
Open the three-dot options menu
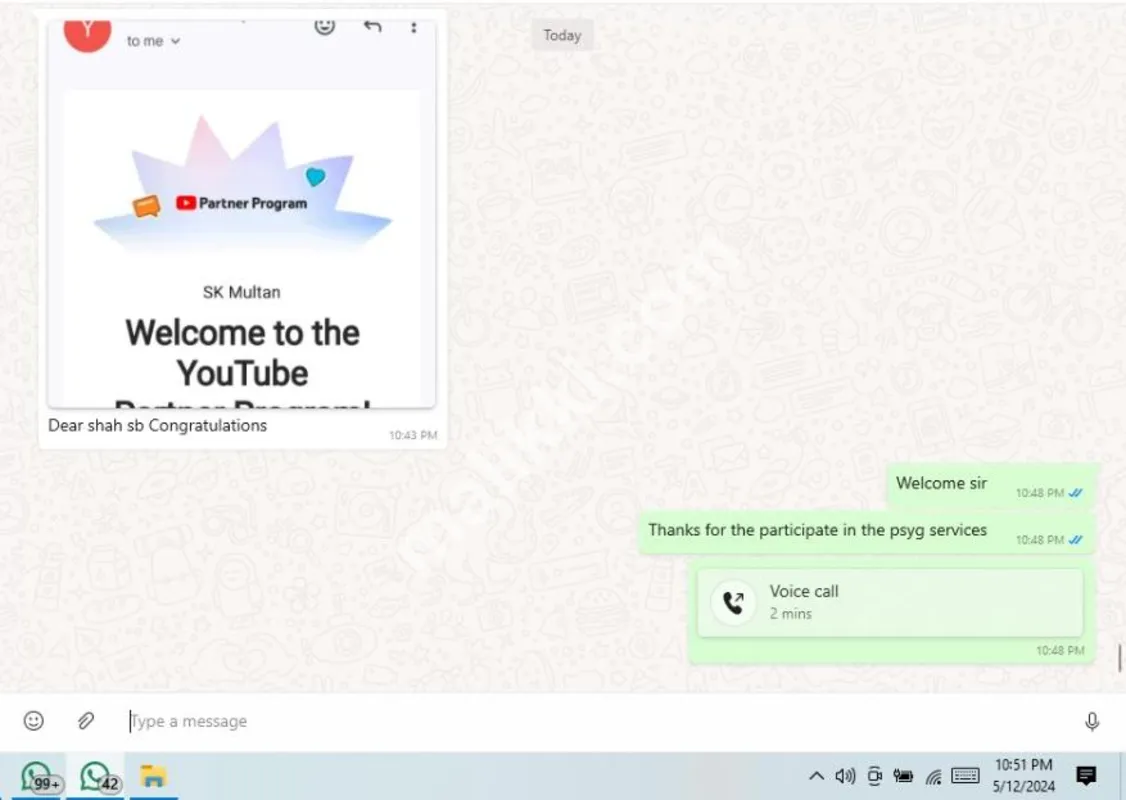point(414,27)
